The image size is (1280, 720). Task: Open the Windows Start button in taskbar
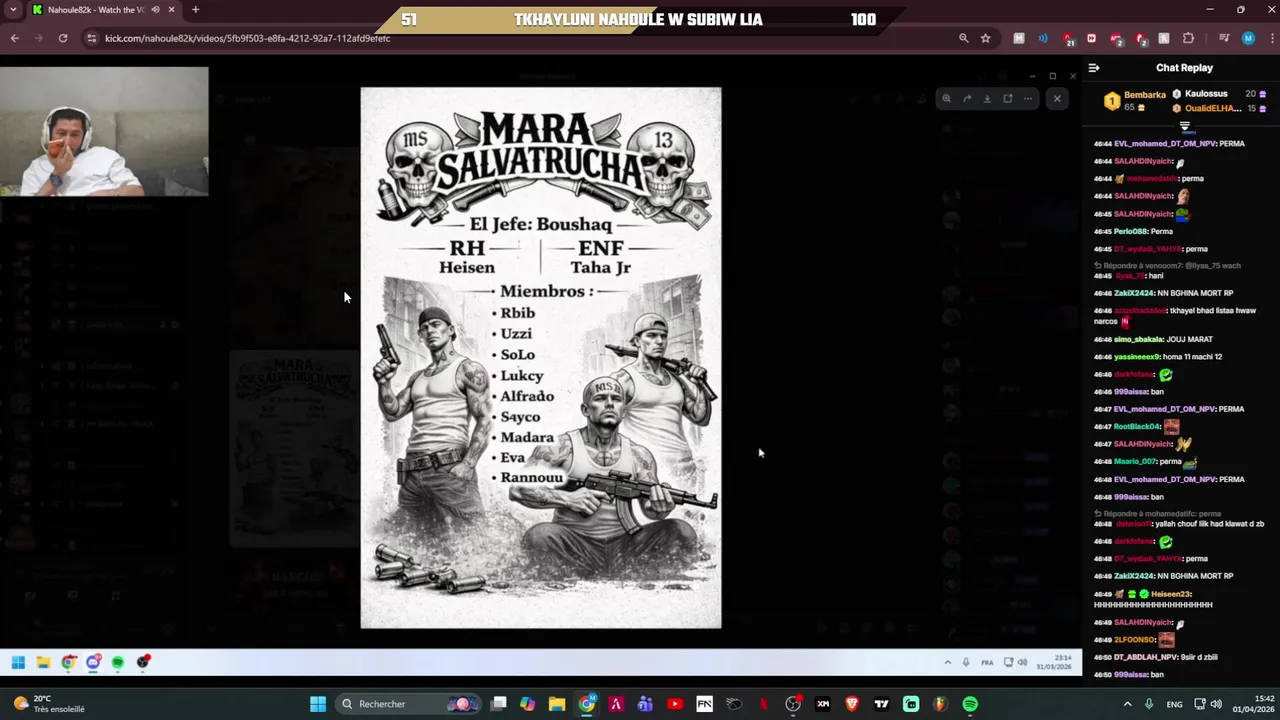click(318, 704)
